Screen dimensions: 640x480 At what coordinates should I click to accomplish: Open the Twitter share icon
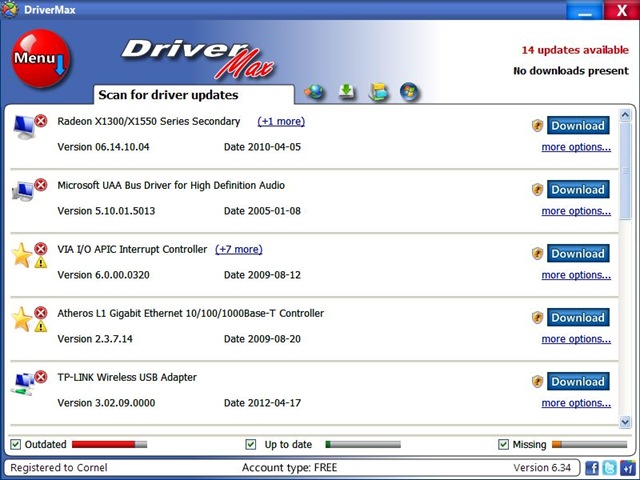tap(610, 468)
